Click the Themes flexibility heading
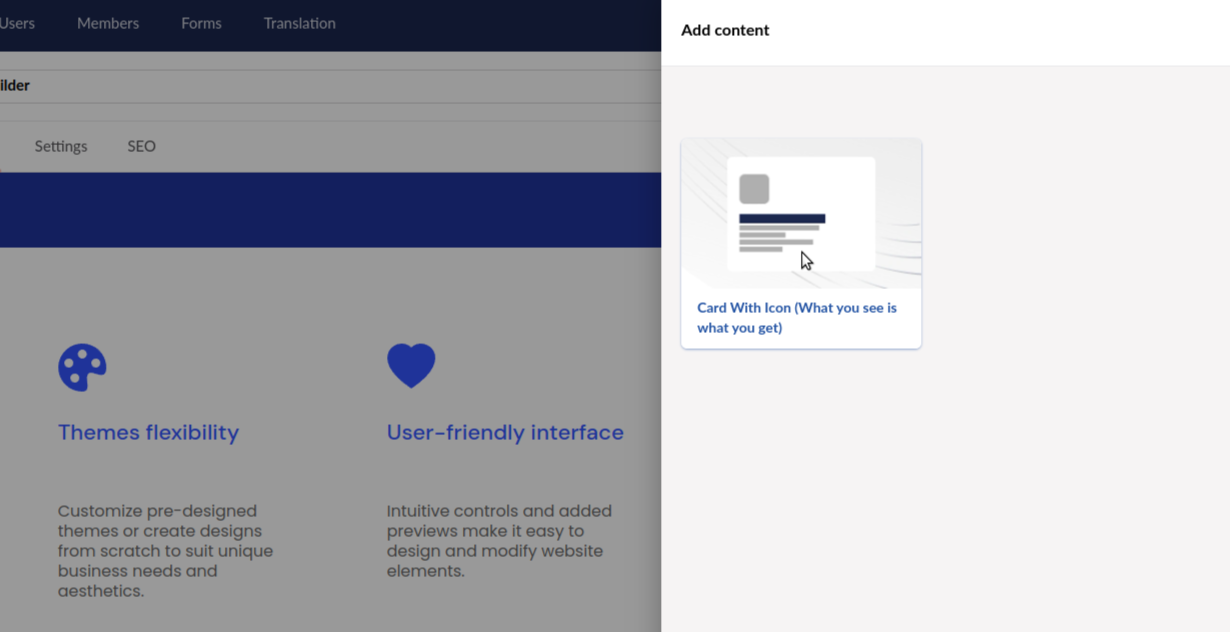This screenshot has height=632, width=1230. pos(148,432)
